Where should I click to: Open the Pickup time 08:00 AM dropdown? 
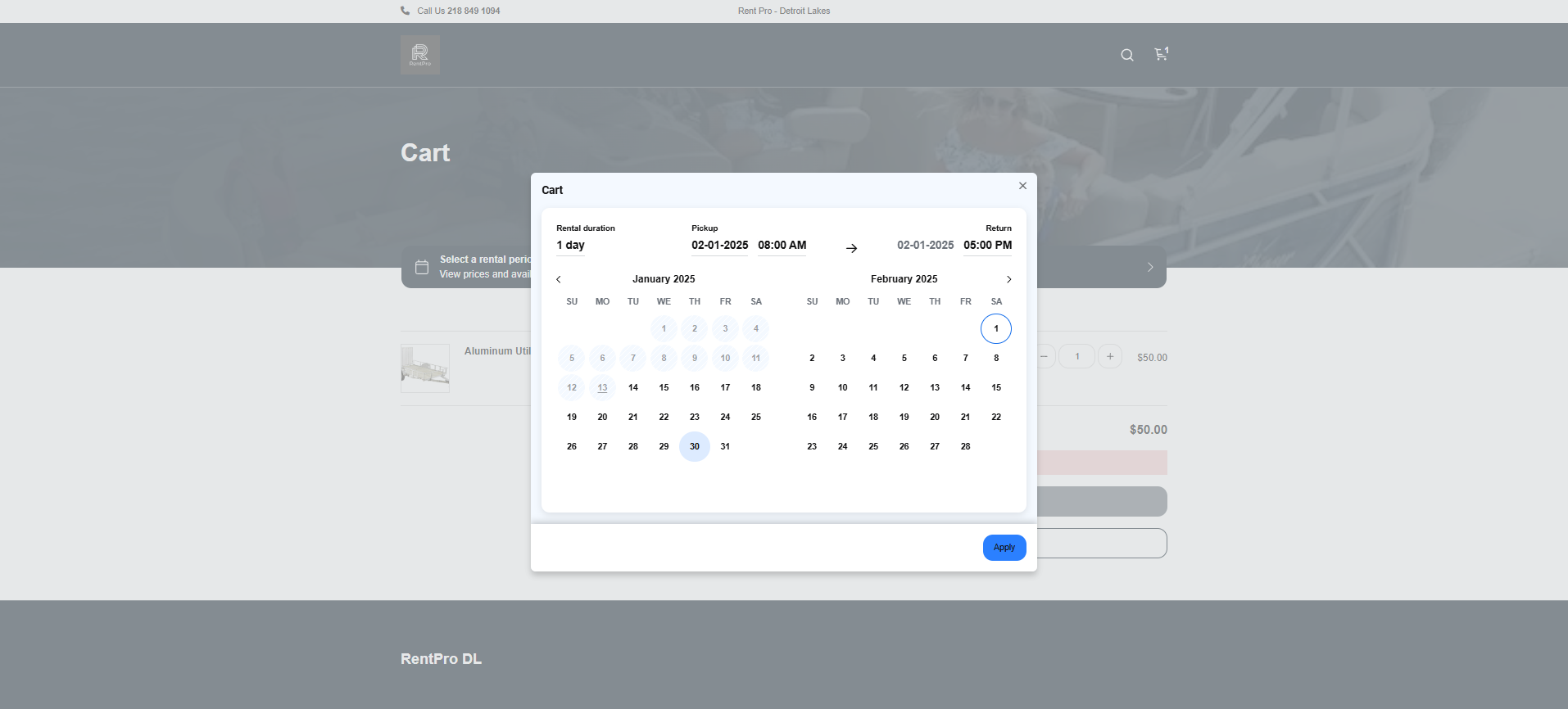click(x=782, y=246)
